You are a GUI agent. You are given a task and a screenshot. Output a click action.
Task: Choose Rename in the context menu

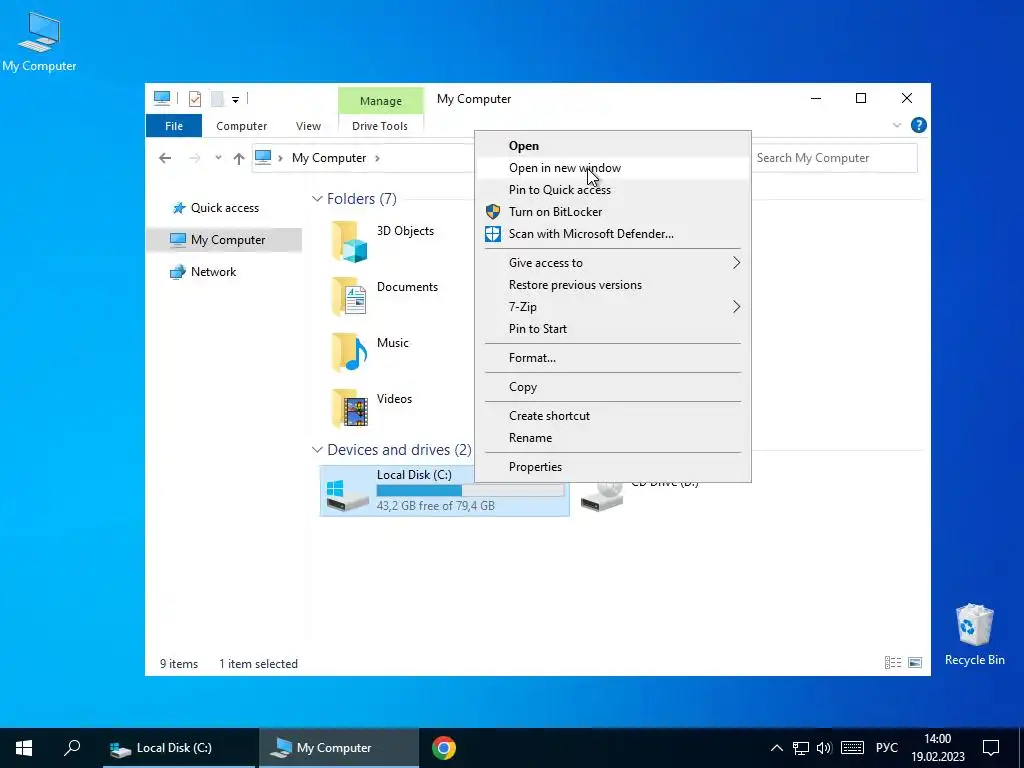(x=613, y=438)
